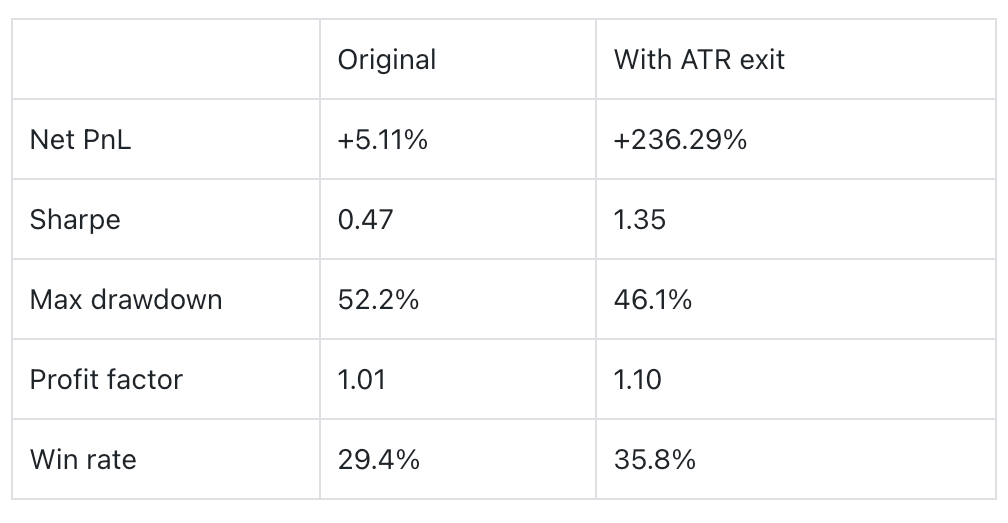Select the +236.29% Net PnL value
Image resolution: width=1008 pixels, height=523 pixels.
coord(680,140)
